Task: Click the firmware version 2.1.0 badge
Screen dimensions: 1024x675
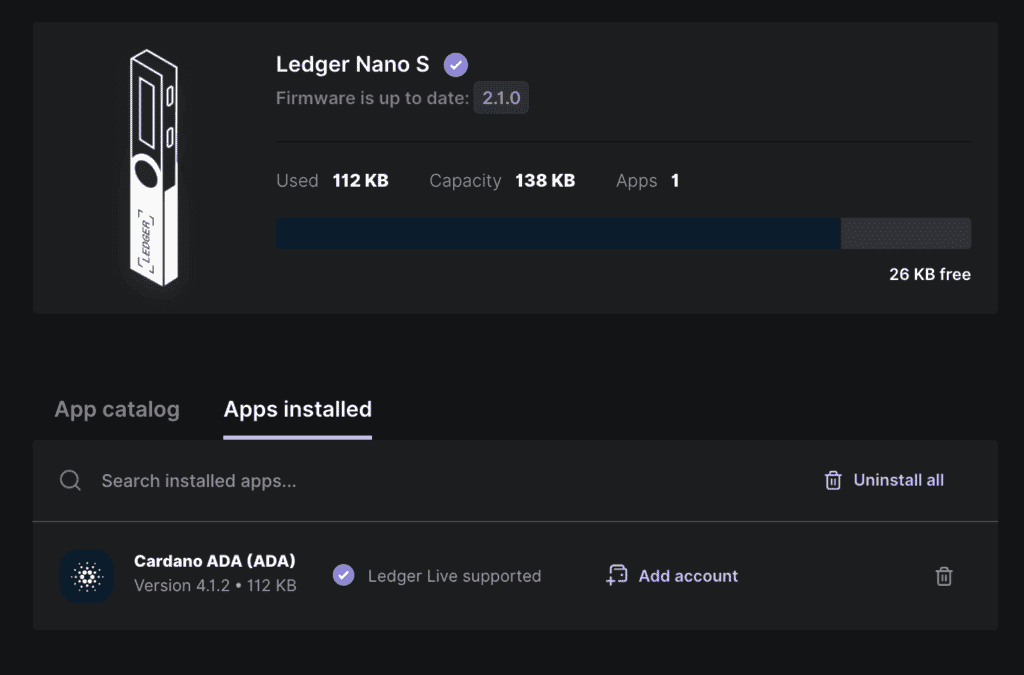Action: (x=500, y=97)
